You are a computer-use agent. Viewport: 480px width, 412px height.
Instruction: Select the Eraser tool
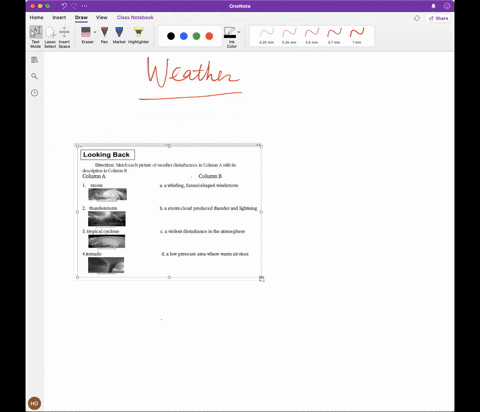click(86, 35)
